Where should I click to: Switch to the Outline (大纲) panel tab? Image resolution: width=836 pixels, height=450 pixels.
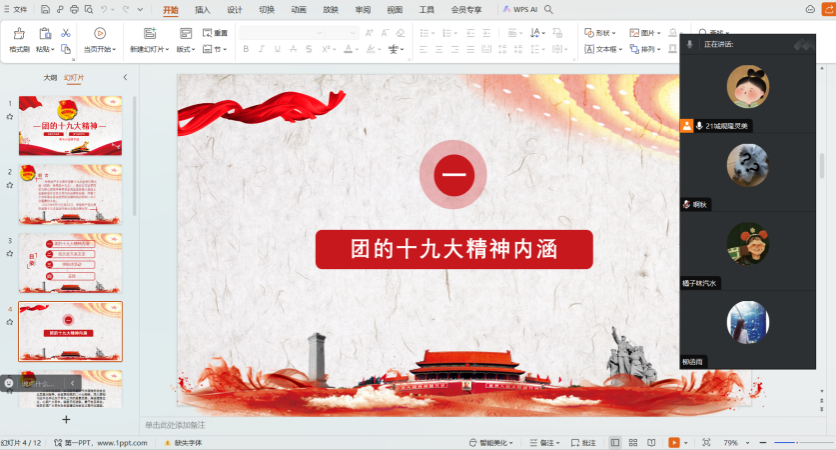[50, 77]
